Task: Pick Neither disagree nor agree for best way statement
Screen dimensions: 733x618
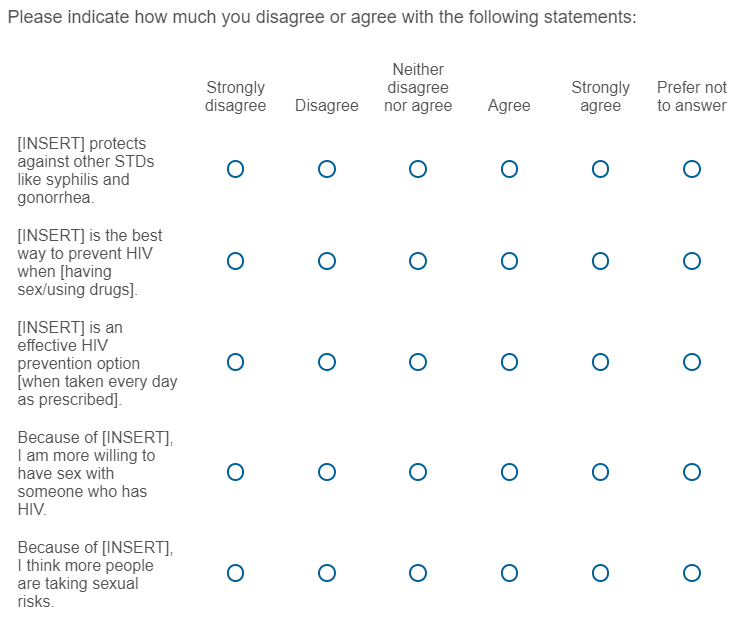Action: pos(418,261)
